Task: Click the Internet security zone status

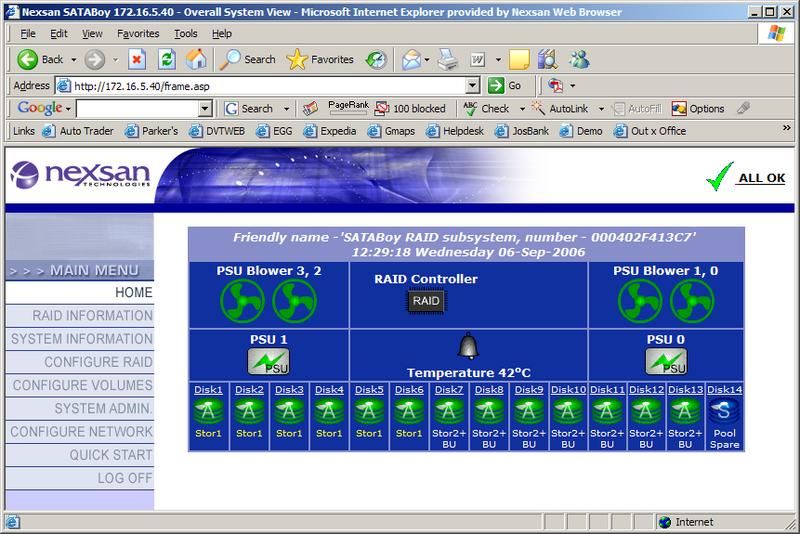Action: (686, 522)
